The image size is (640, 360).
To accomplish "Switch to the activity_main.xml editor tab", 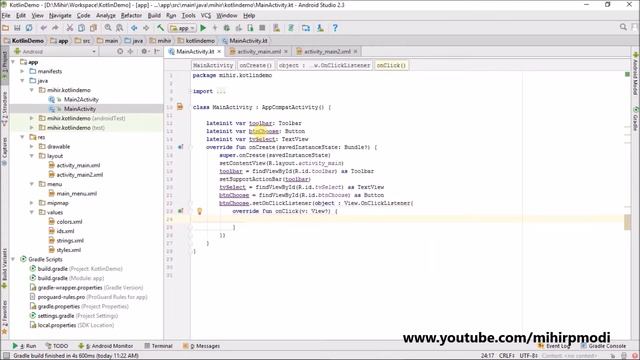I will click(x=259, y=52).
